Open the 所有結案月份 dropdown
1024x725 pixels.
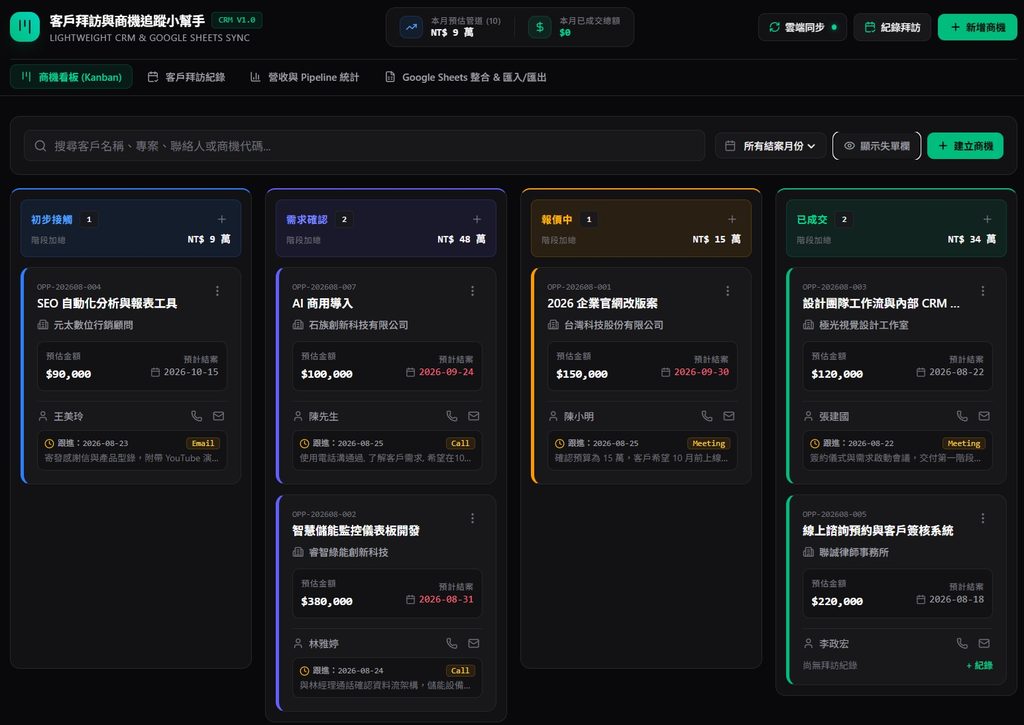point(771,146)
